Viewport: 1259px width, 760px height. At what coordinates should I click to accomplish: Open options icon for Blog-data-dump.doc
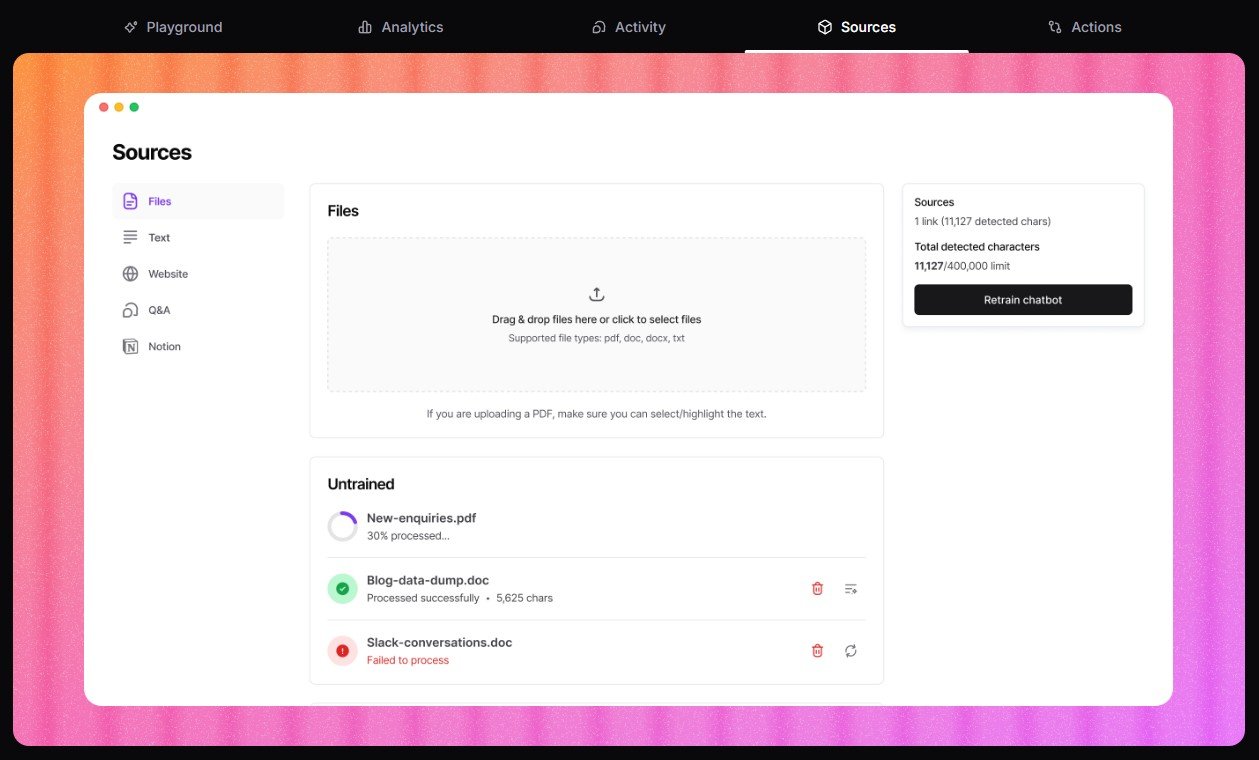(x=851, y=589)
